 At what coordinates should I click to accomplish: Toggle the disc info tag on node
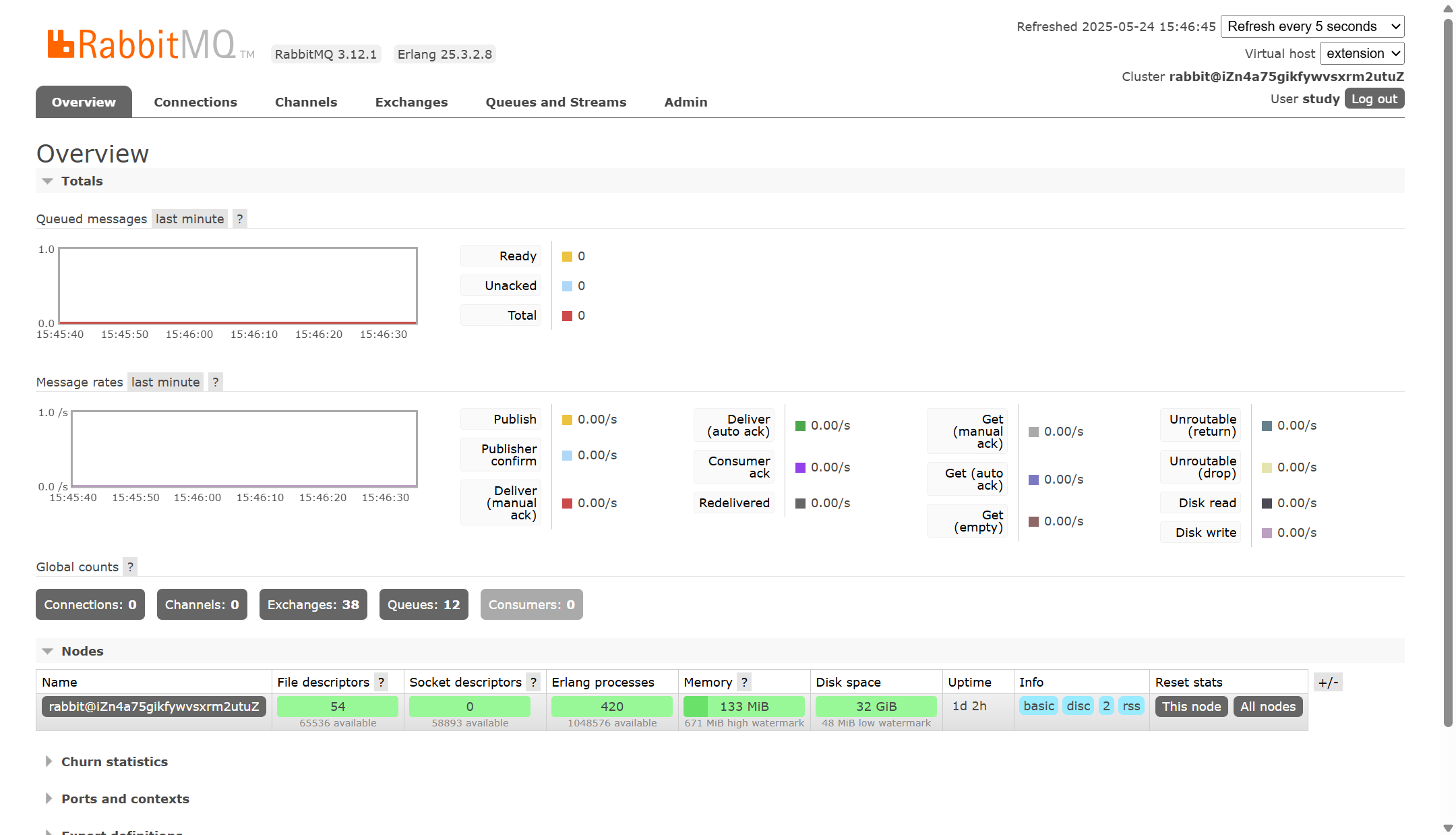(x=1078, y=706)
